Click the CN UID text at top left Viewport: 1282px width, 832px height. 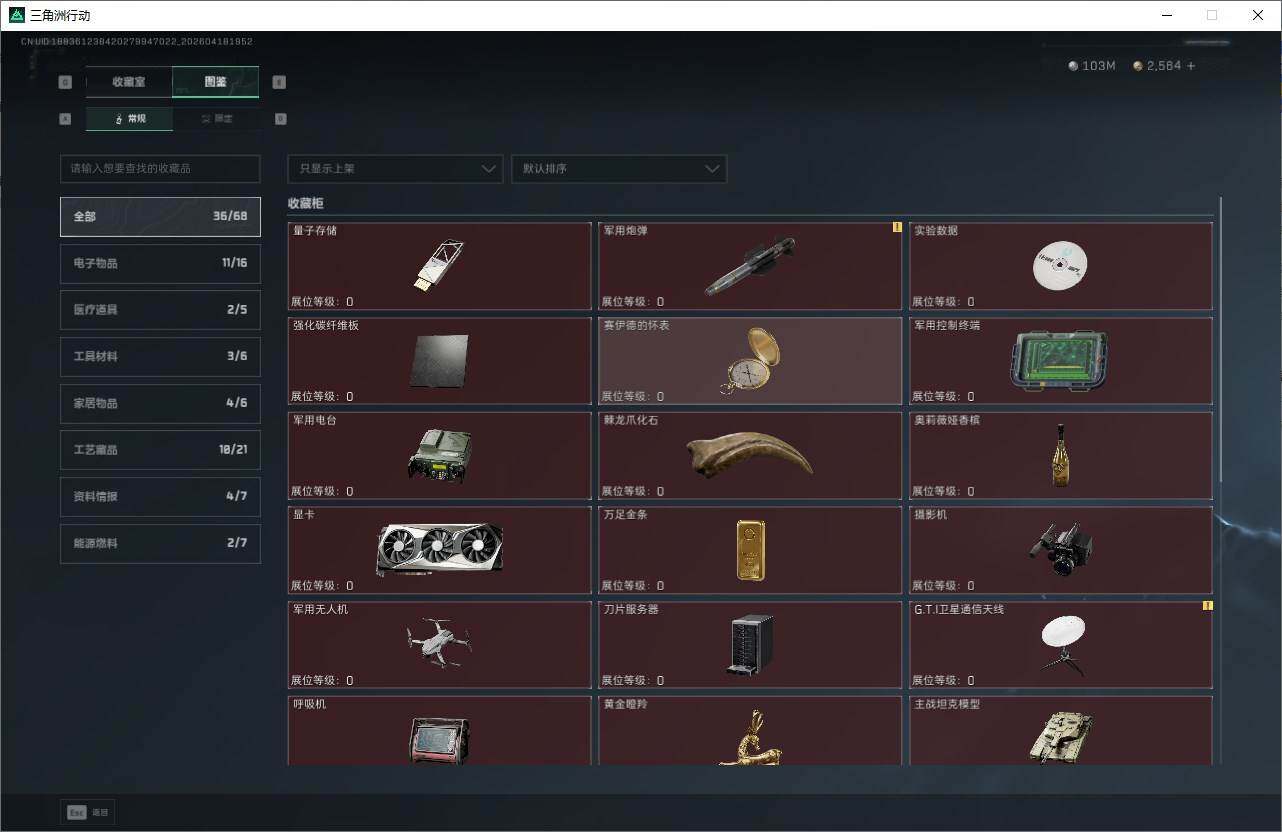pos(137,42)
